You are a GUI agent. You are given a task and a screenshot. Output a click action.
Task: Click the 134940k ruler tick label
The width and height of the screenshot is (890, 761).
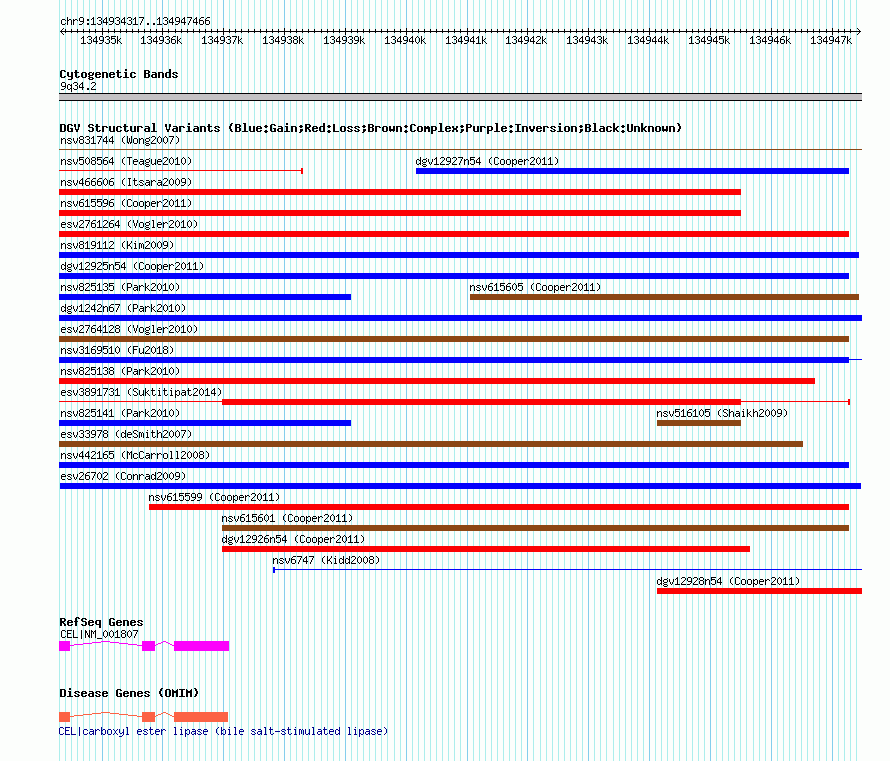point(405,40)
